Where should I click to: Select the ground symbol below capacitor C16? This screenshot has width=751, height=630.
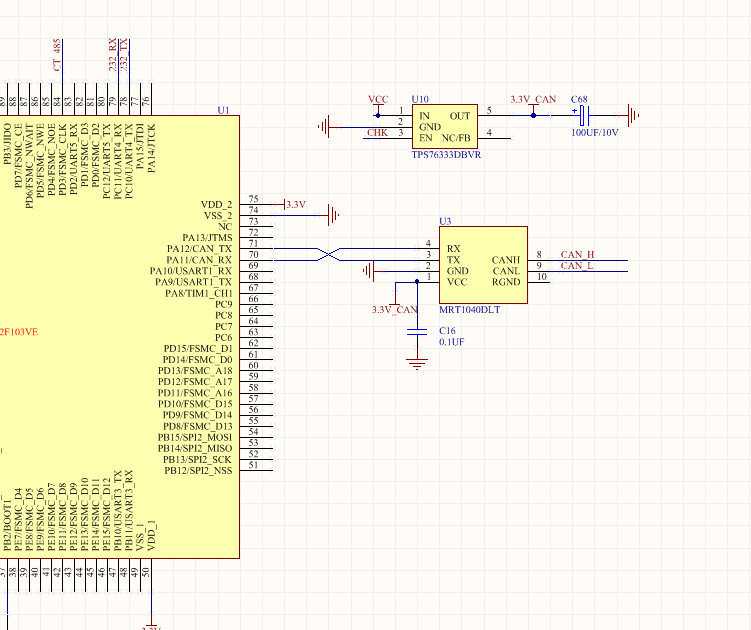tap(417, 364)
